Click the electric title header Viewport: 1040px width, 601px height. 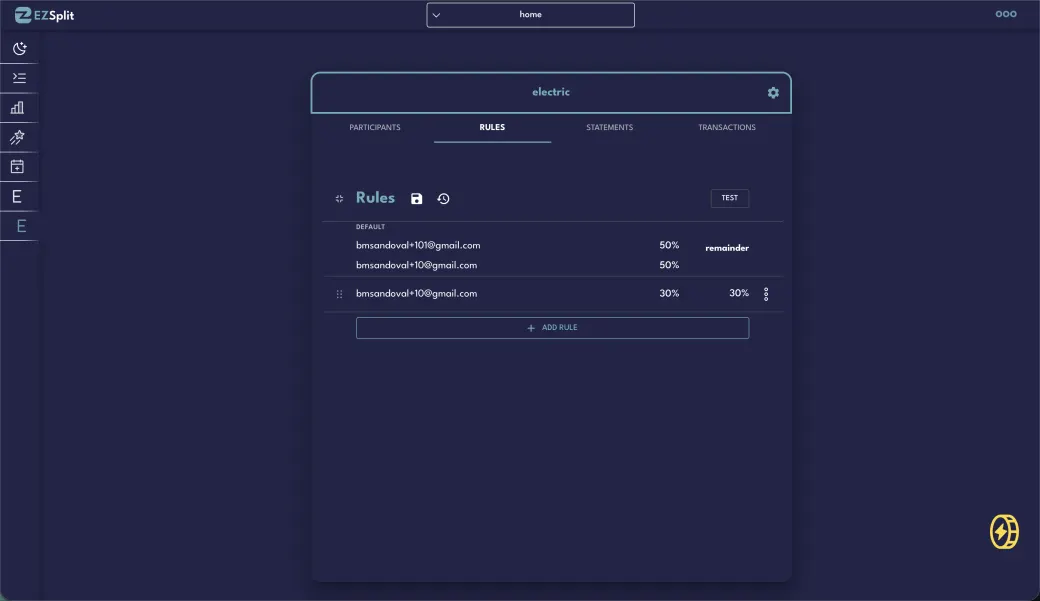pyautogui.click(x=551, y=92)
